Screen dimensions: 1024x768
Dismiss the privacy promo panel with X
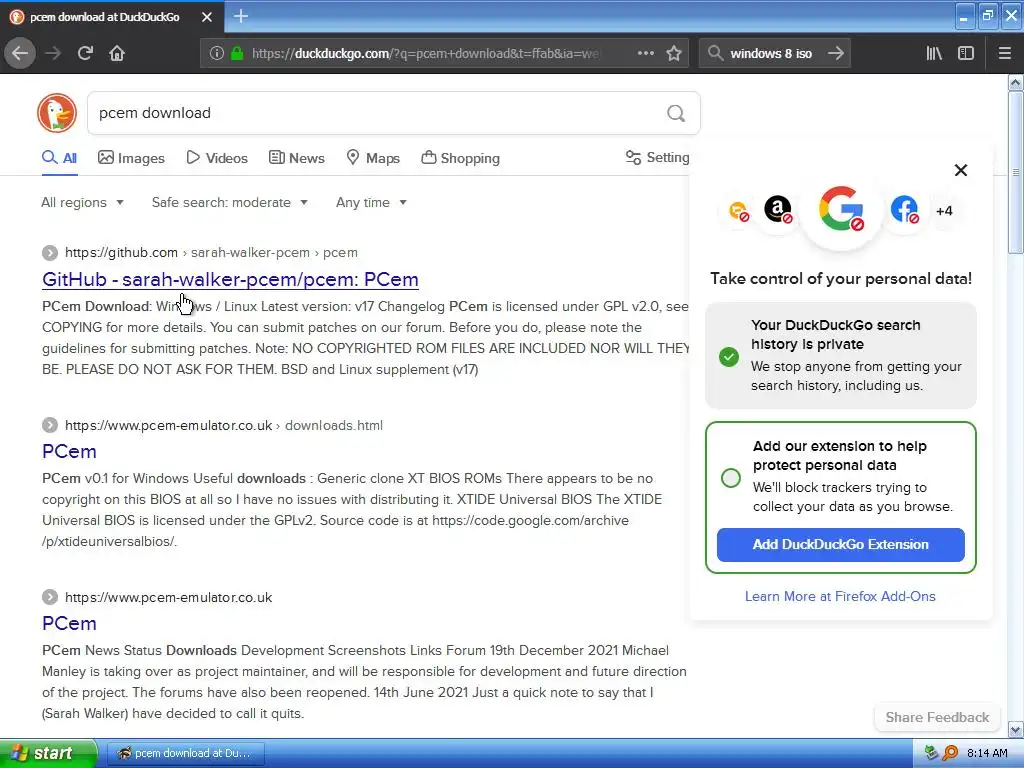tap(961, 170)
